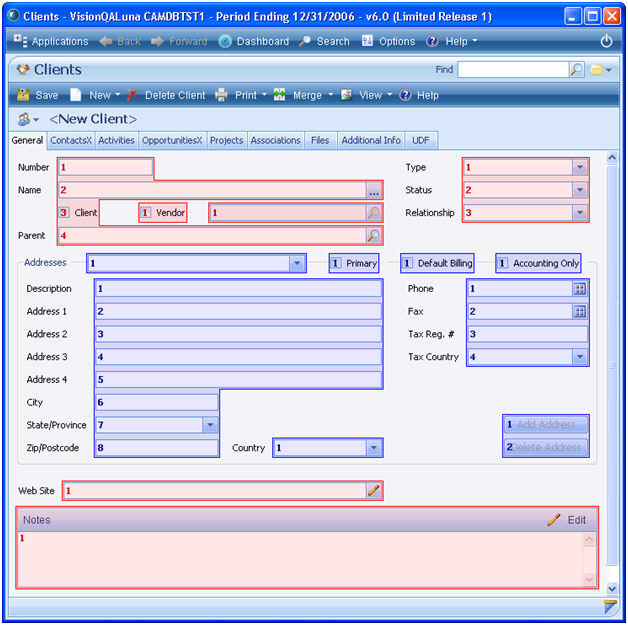Image resolution: width=628 pixels, height=625 pixels.
Task: Switch to the Projects tab
Action: click(x=226, y=140)
